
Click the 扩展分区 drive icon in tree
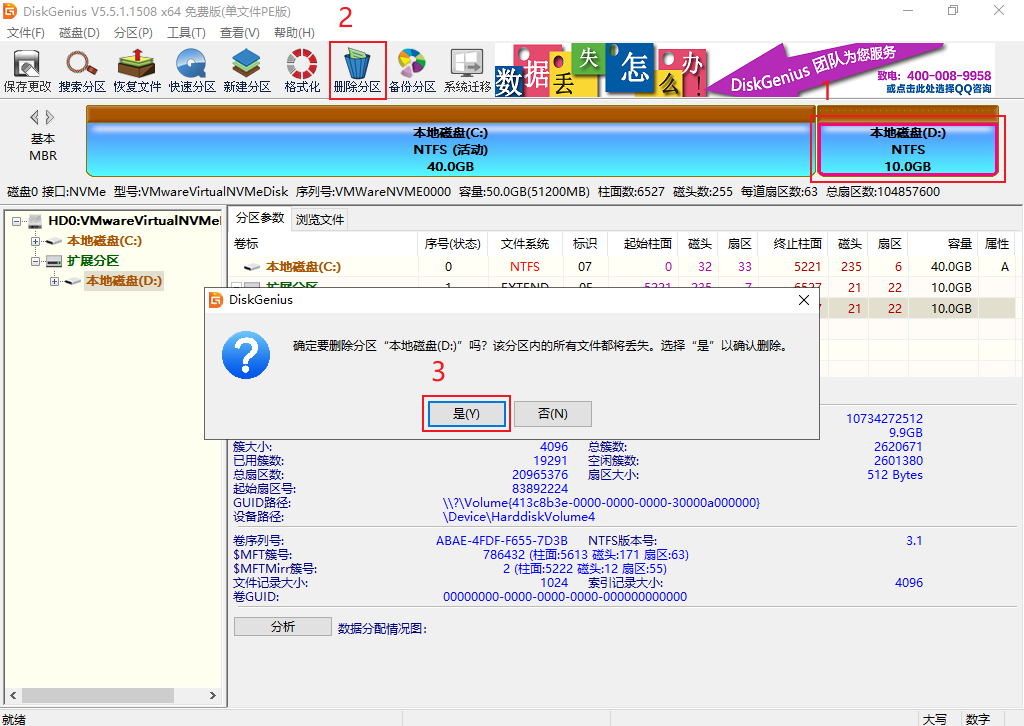[x=54, y=261]
